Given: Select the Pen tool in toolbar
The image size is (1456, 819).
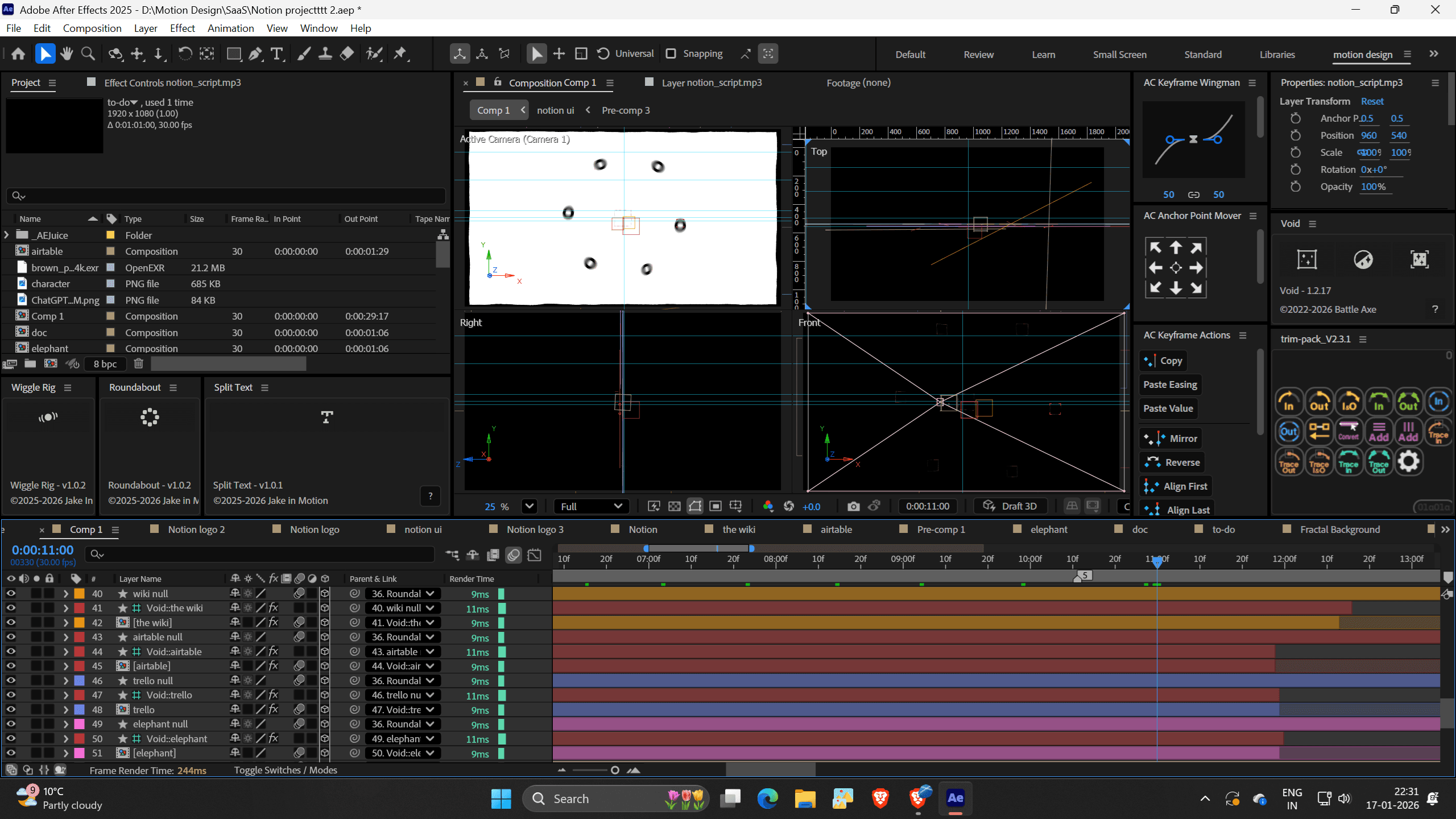Looking at the screenshot, I should pos(255,53).
